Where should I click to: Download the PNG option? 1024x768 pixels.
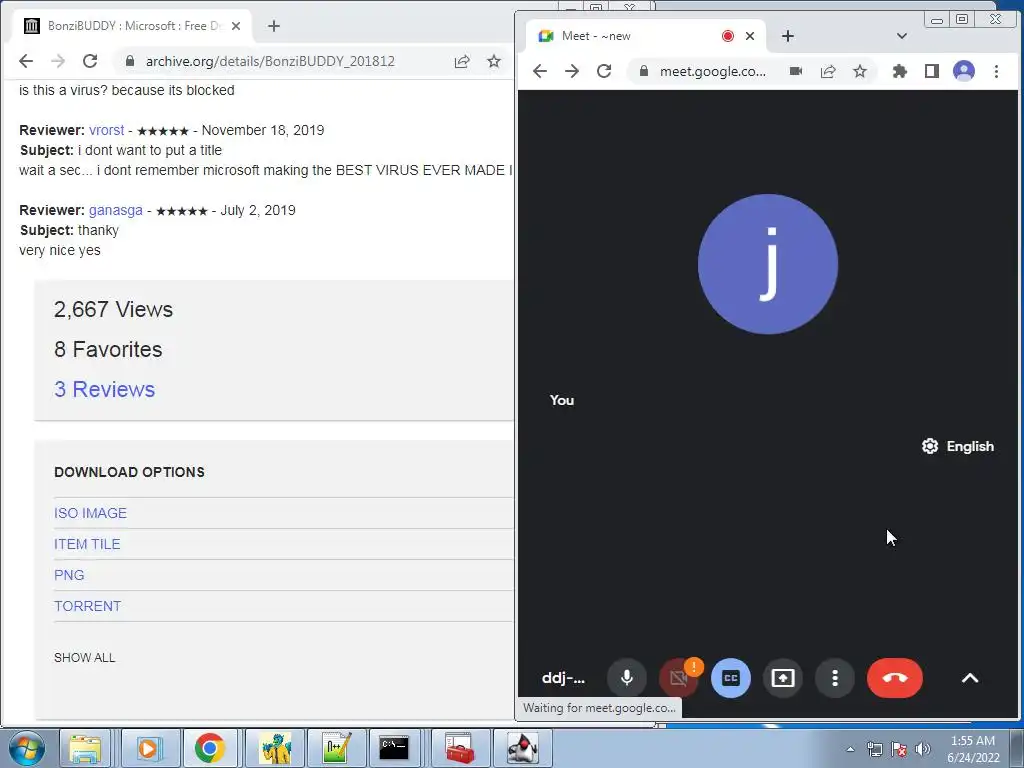69,575
